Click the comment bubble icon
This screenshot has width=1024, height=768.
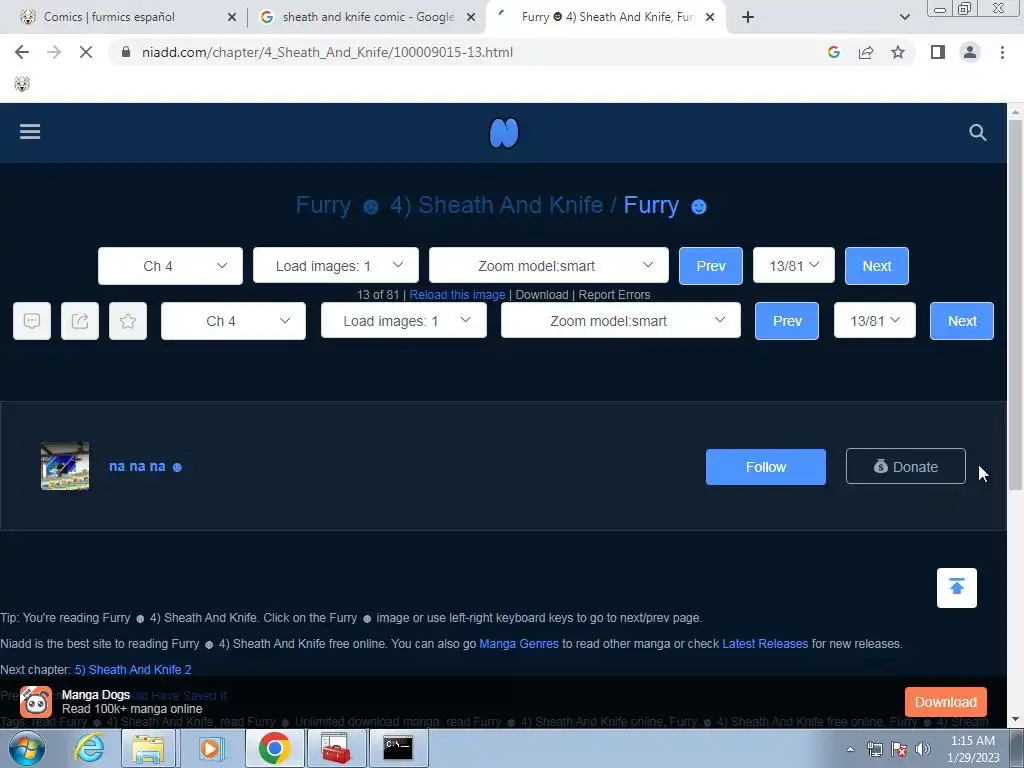(x=32, y=321)
